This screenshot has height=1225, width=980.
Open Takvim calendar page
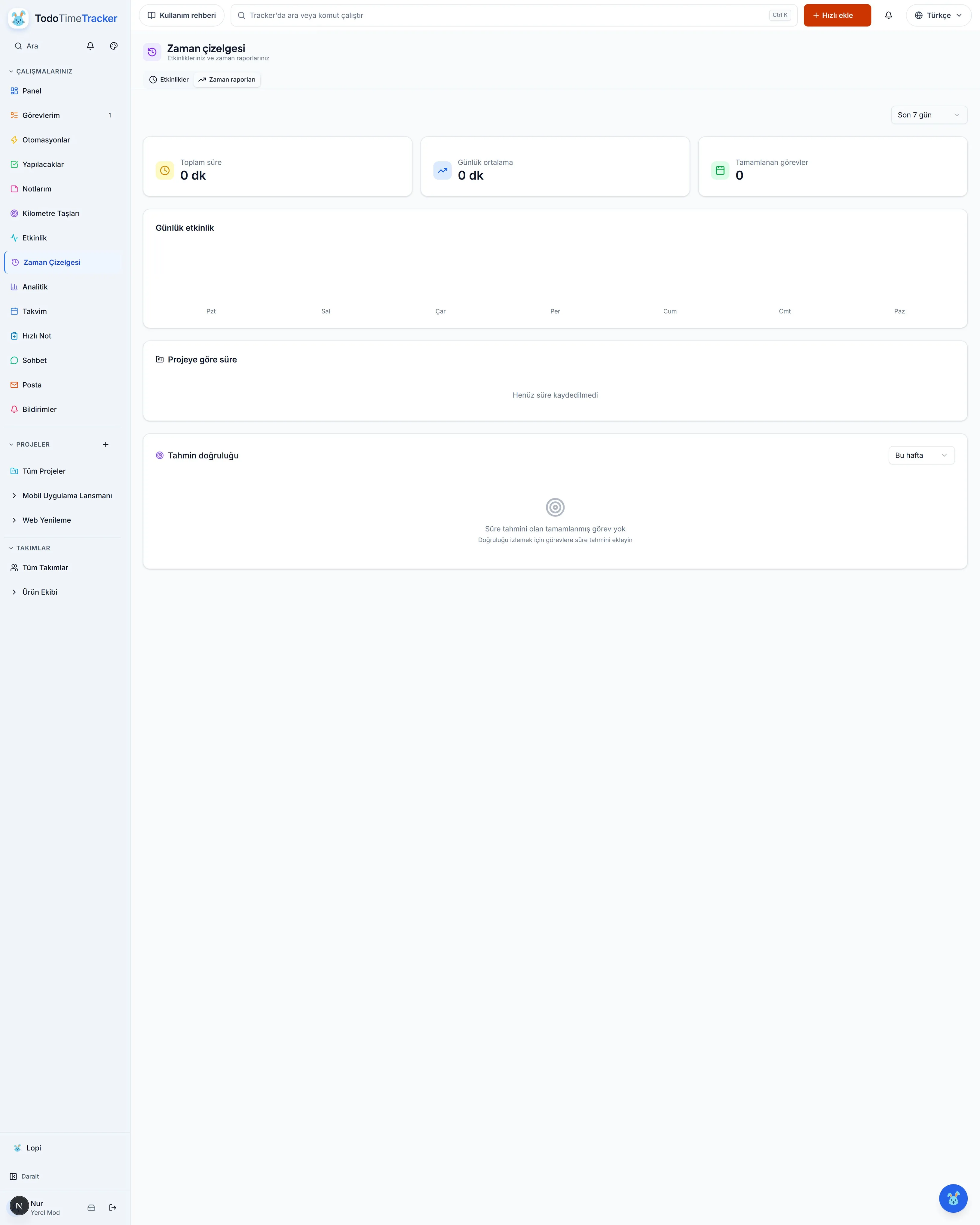tap(63, 311)
